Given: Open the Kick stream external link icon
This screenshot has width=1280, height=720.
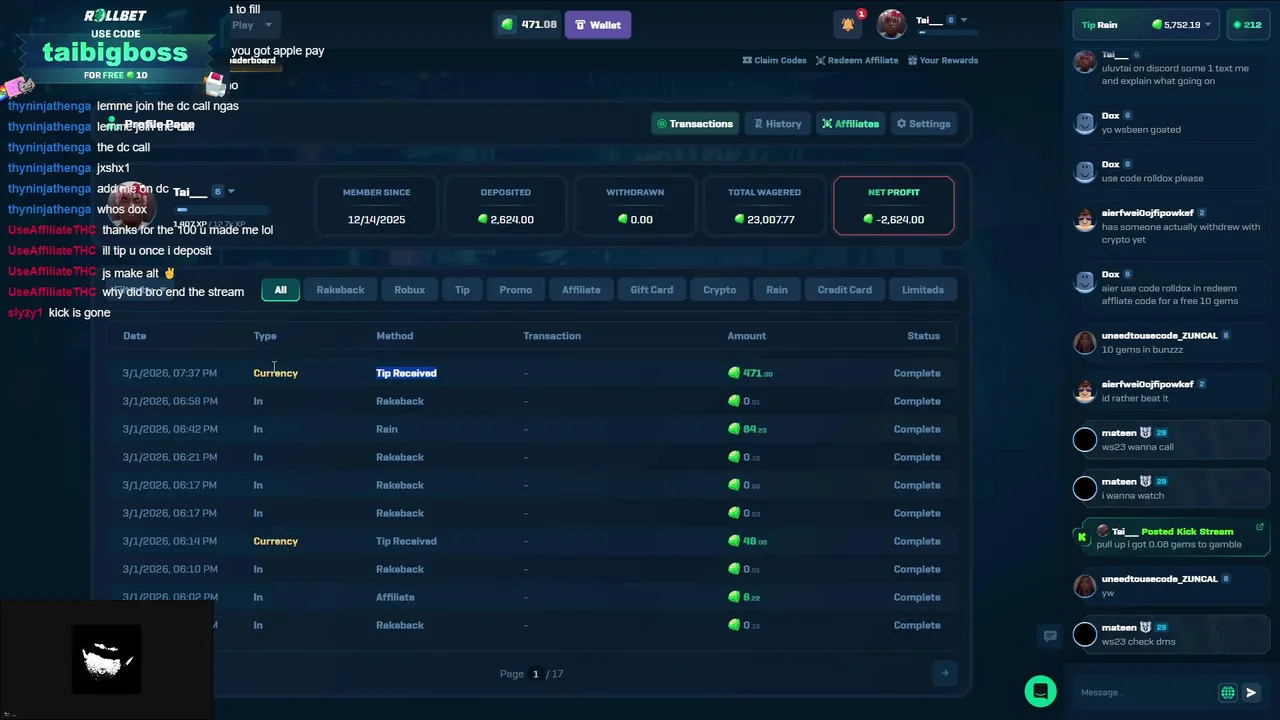Looking at the screenshot, I should 1259,527.
